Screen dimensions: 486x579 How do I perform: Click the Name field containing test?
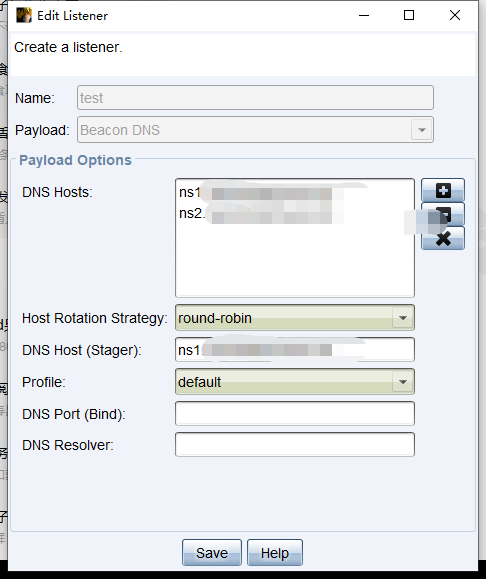(x=255, y=97)
